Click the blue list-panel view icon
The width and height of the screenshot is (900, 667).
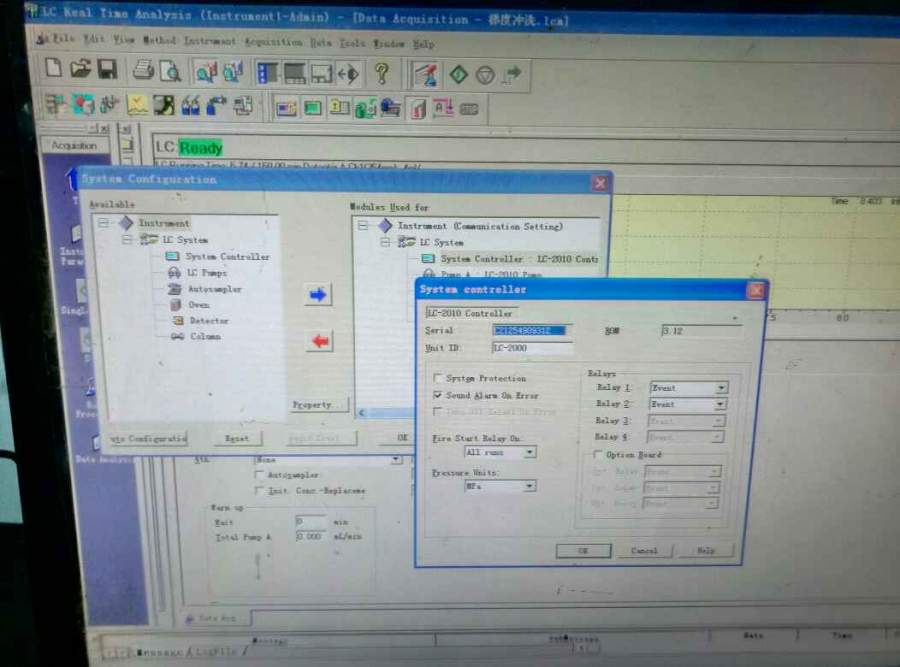coord(267,73)
